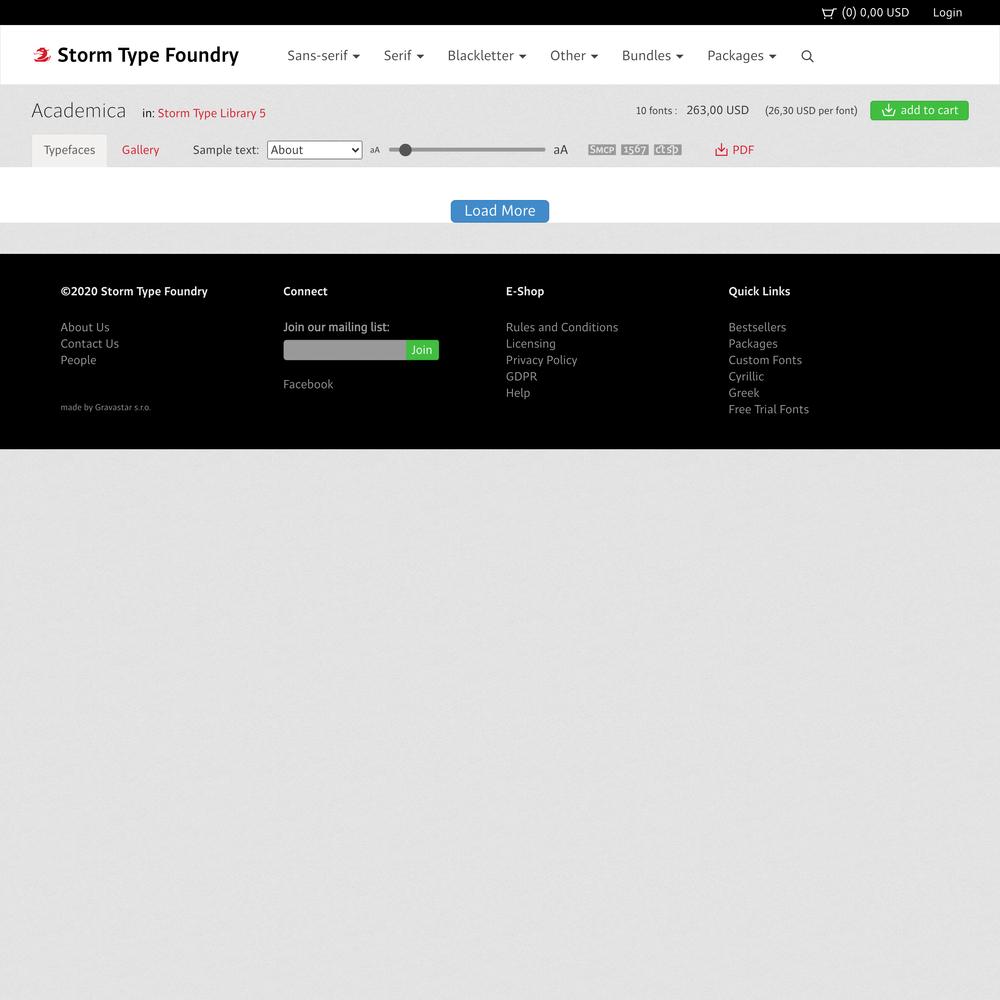Open the Greek quick link
1000x1000 pixels.
point(744,393)
